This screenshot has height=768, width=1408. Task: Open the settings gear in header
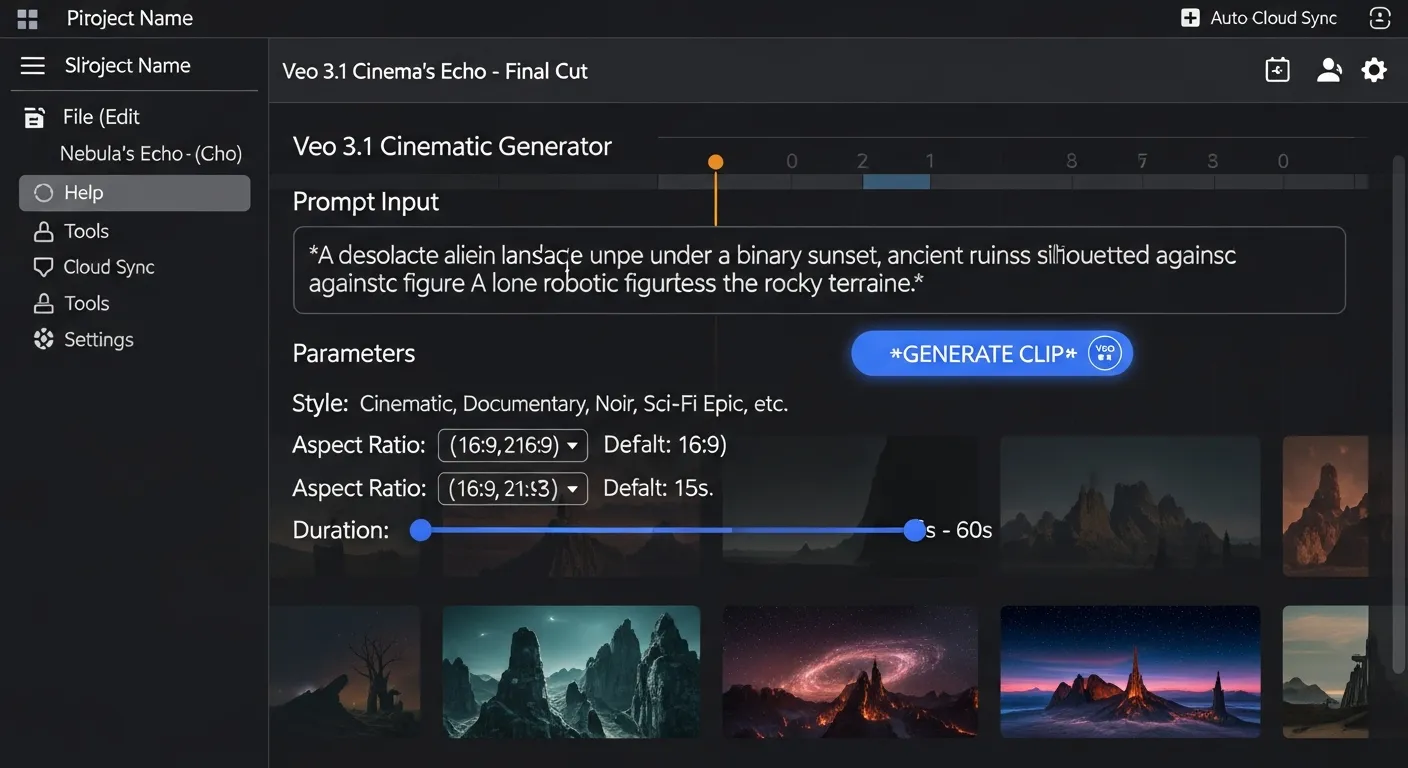coord(1374,70)
